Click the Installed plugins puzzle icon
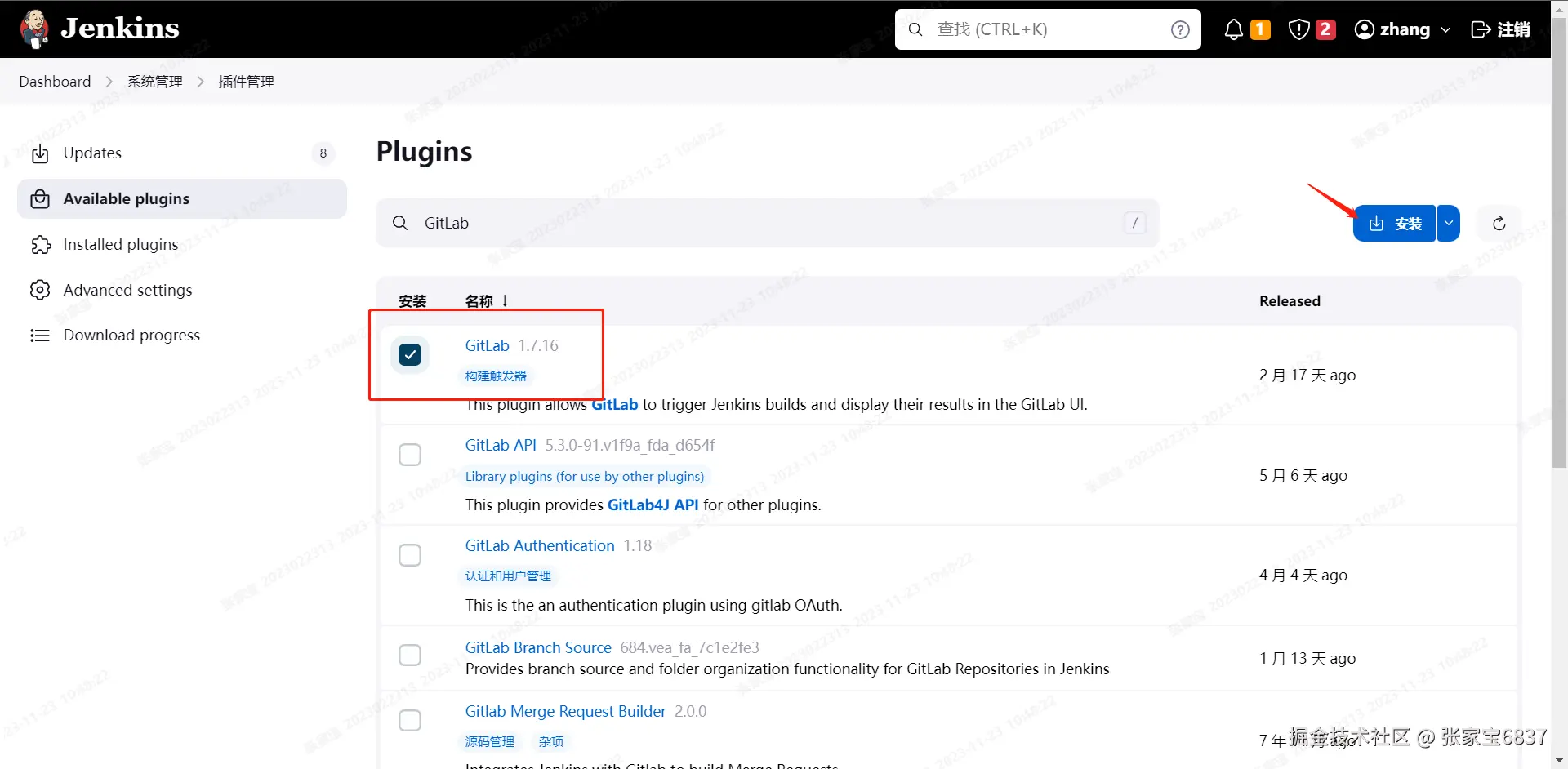Image resolution: width=1568 pixels, height=769 pixels. point(40,245)
